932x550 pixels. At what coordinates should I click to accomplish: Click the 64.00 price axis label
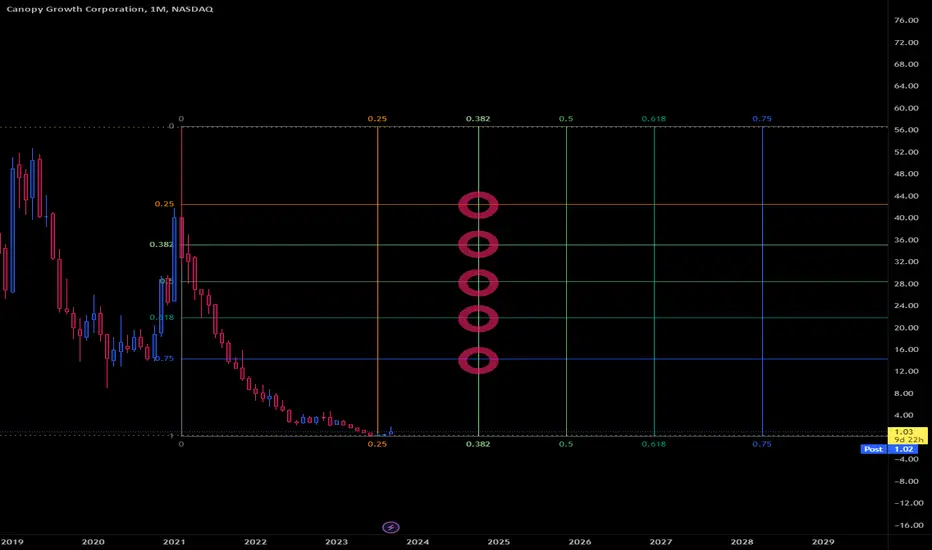tap(906, 86)
